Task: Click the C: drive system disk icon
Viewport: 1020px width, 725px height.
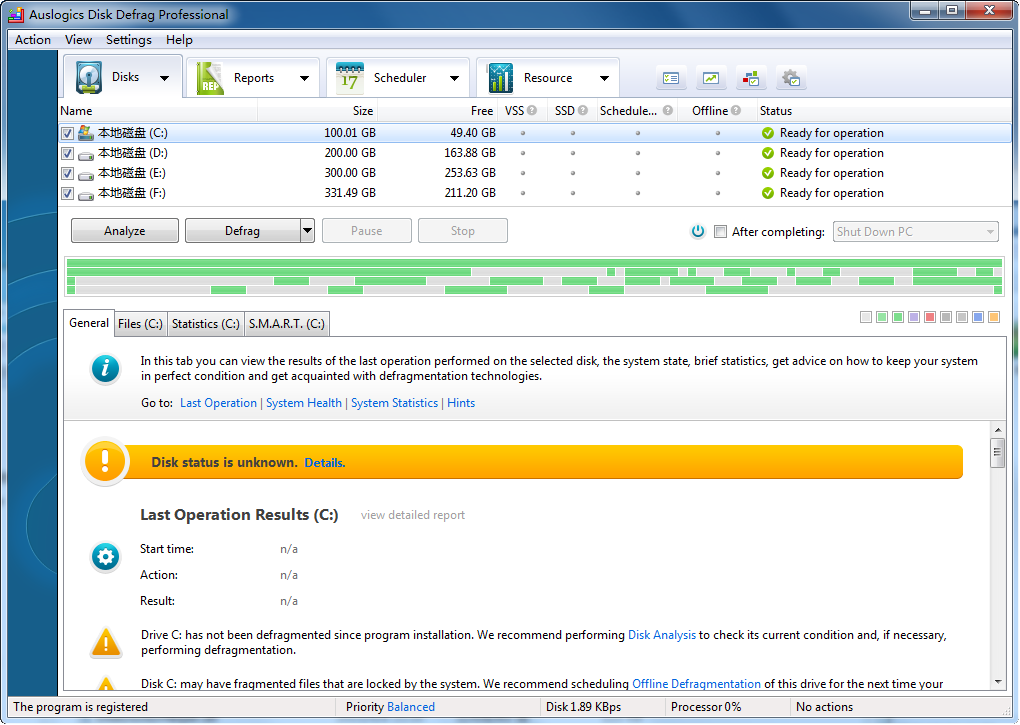Action: 86,133
